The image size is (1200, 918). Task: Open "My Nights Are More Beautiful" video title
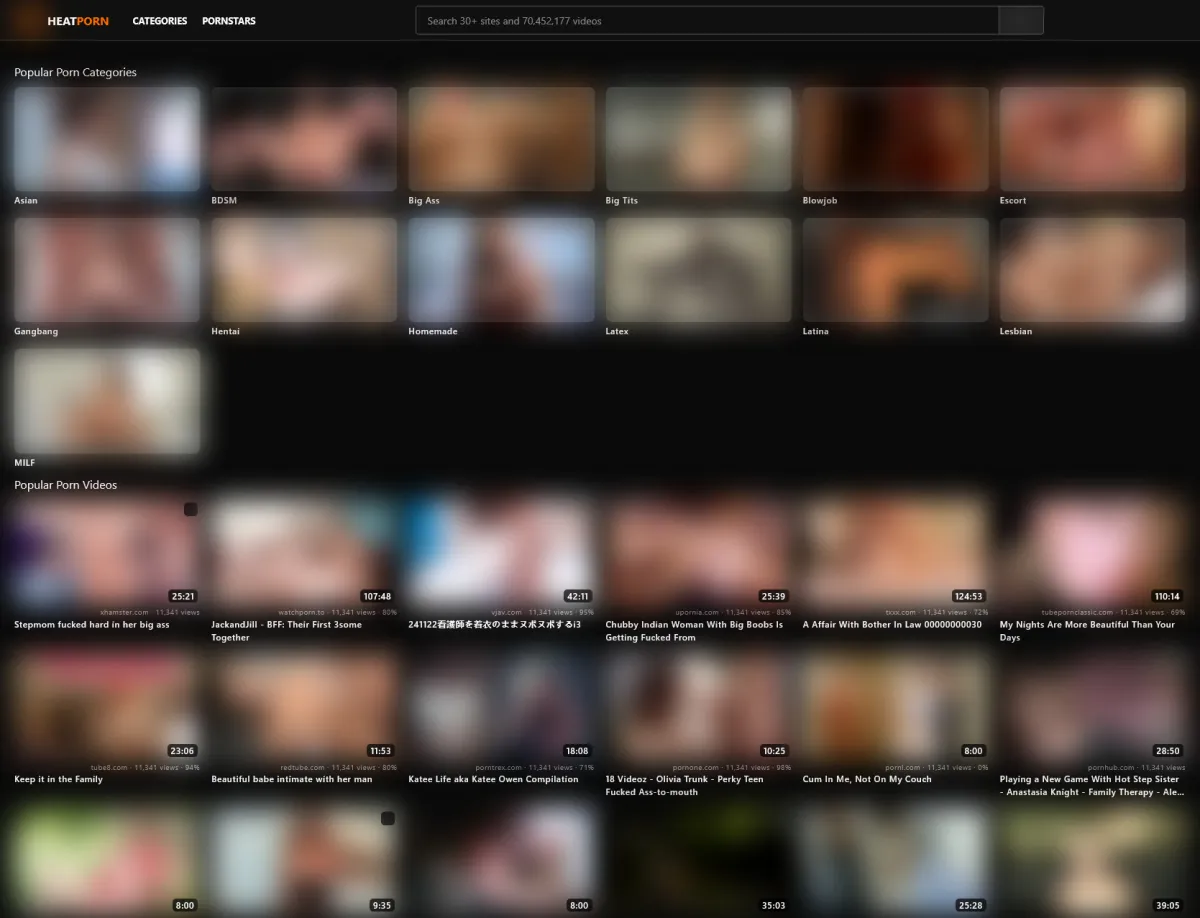tap(1087, 625)
